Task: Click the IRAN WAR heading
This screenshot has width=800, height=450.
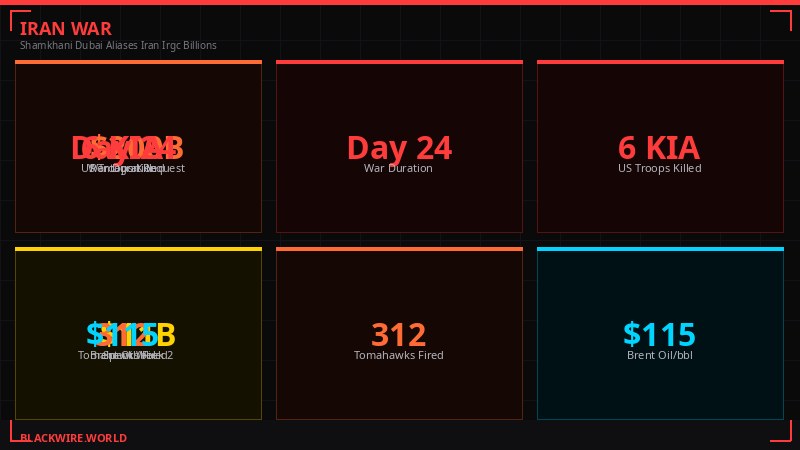Action: pyautogui.click(x=66, y=29)
